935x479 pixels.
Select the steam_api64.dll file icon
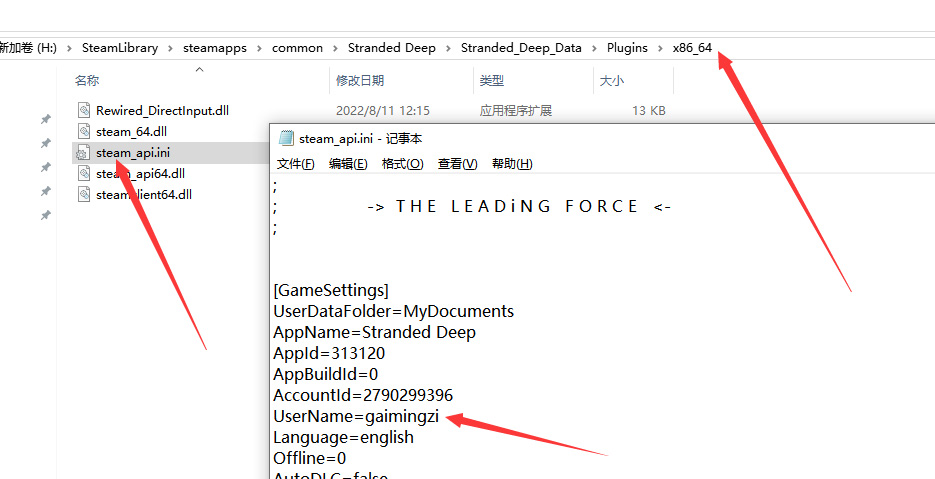click(x=84, y=174)
